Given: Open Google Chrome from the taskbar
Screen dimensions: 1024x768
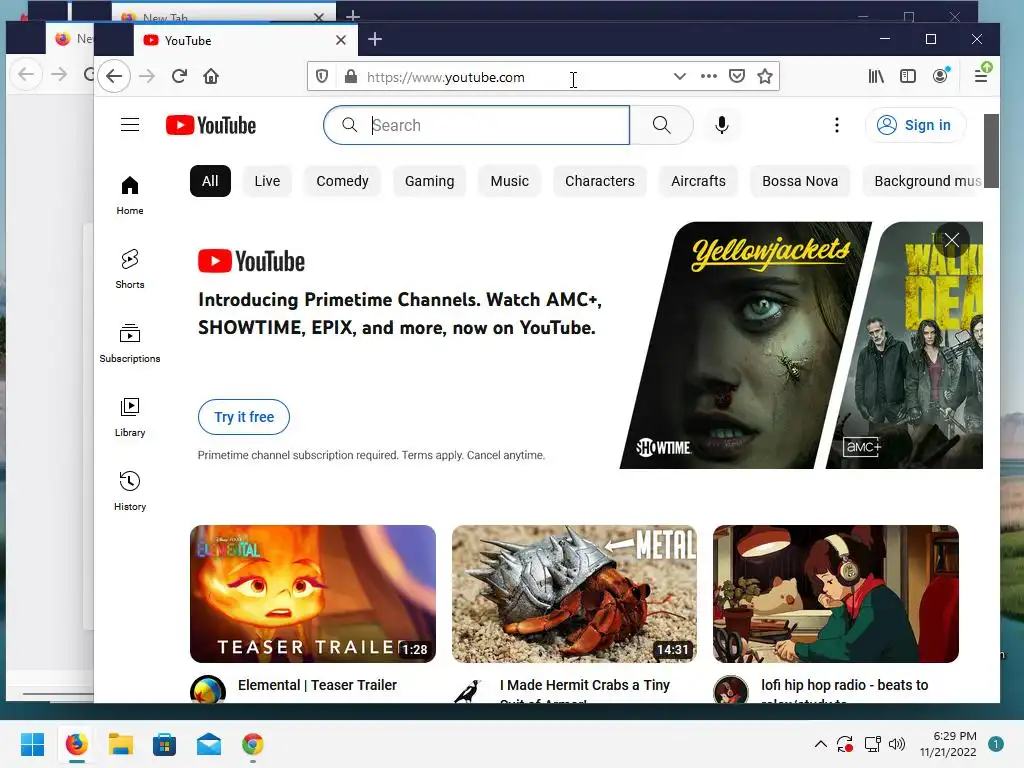Looking at the screenshot, I should pos(253,744).
